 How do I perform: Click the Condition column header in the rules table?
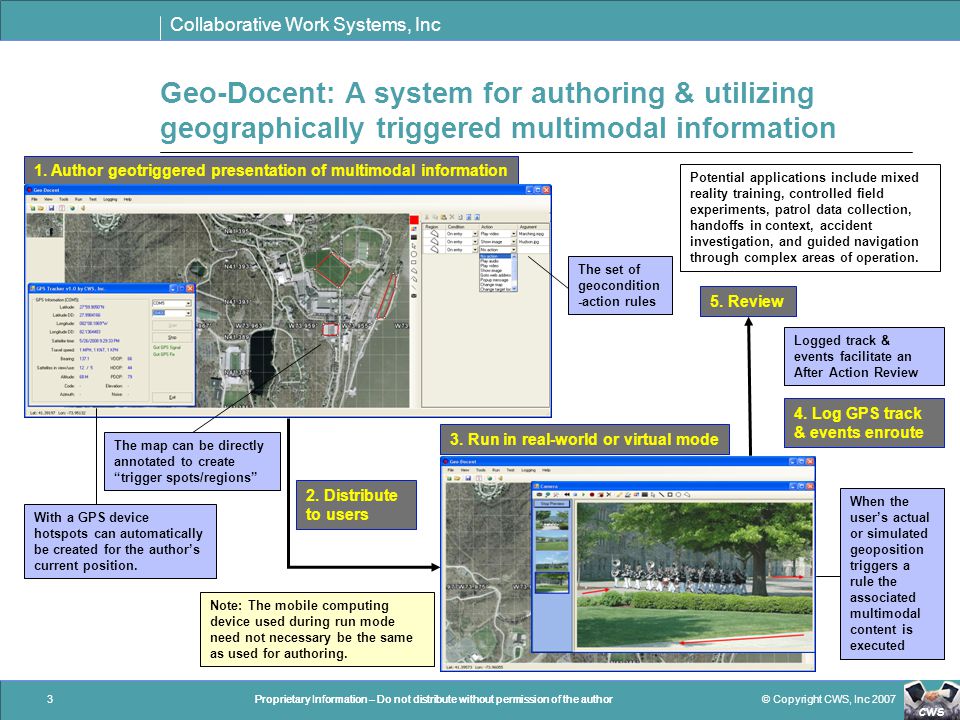click(x=462, y=227)
